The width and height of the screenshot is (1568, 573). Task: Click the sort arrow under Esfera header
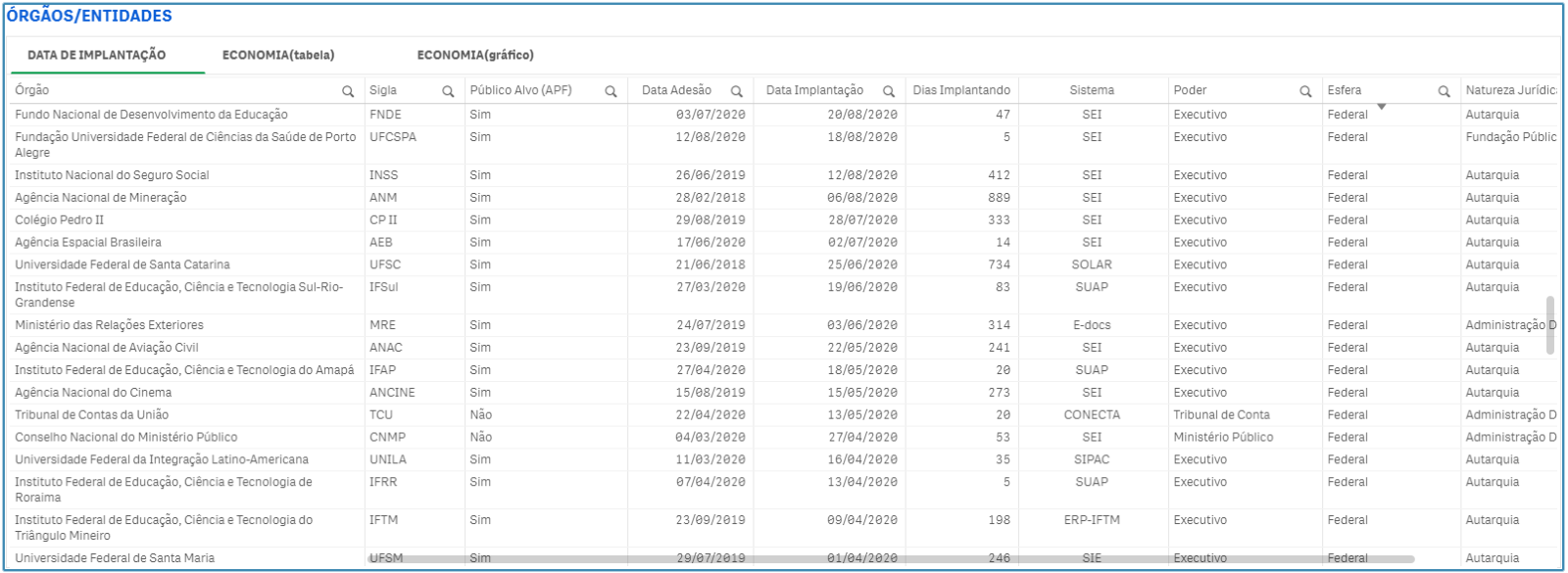pos(1381,106)
